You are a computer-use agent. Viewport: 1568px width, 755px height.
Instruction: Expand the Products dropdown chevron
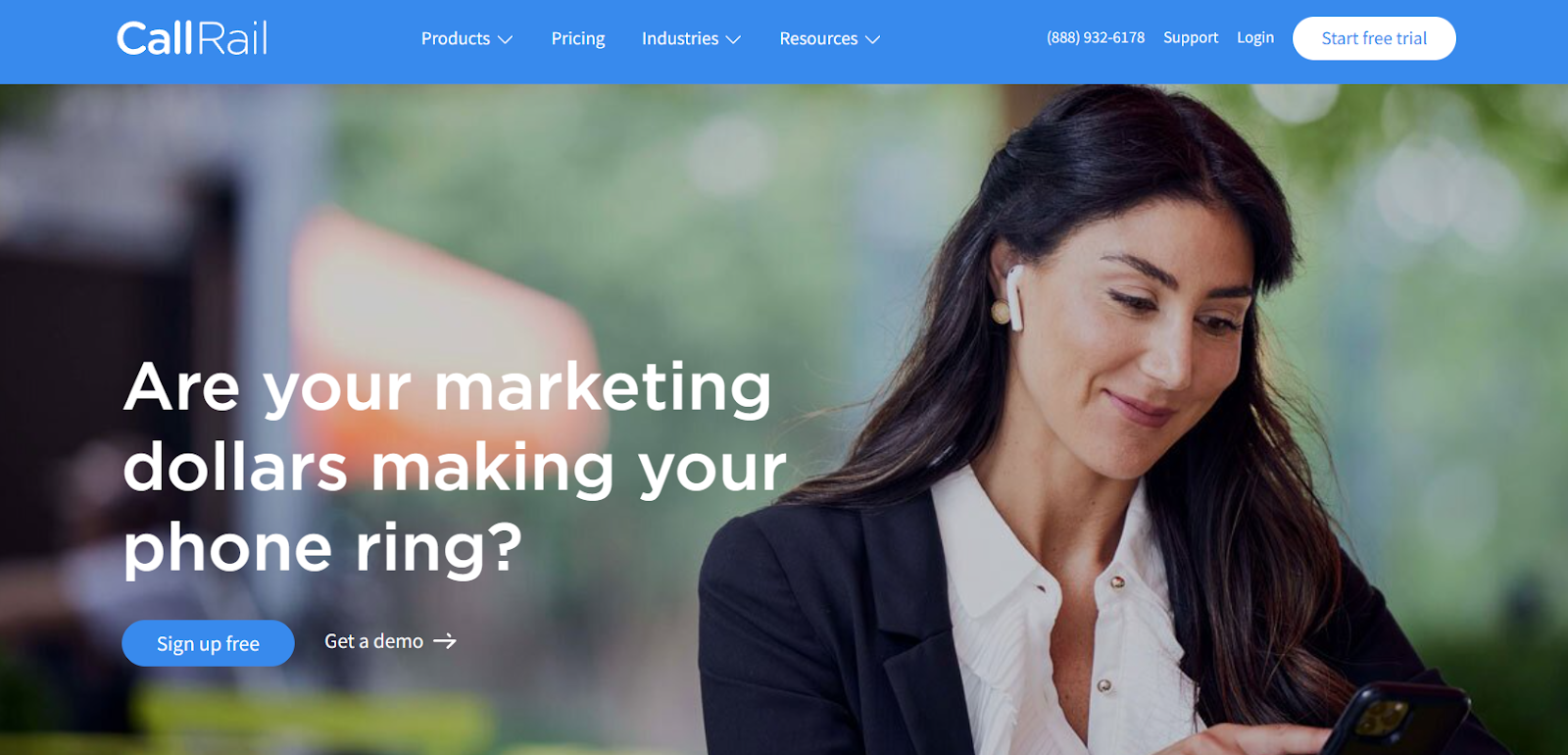[x=506, y=40]
